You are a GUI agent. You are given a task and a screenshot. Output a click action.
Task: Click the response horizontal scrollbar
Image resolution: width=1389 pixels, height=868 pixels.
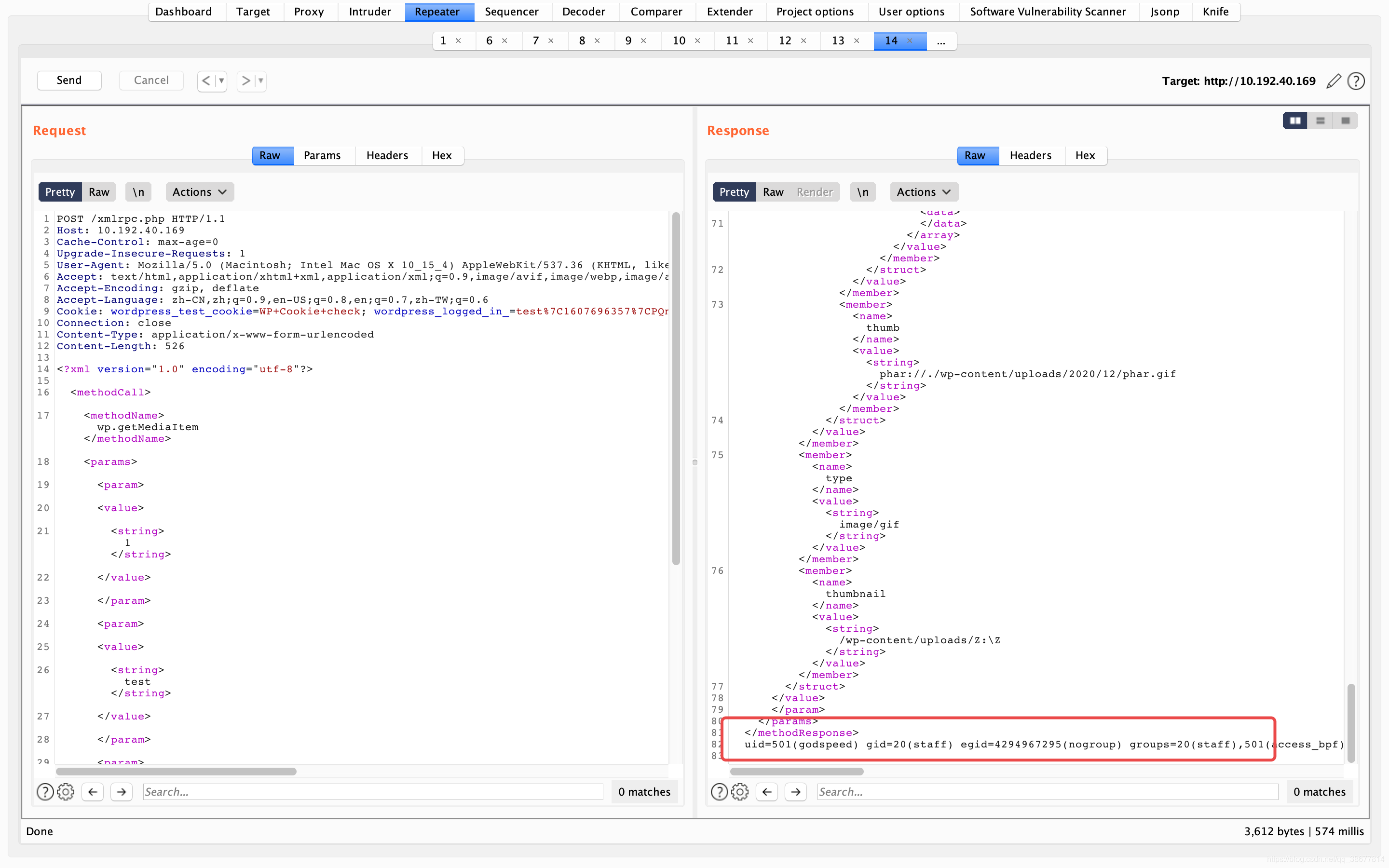[797, 772]
